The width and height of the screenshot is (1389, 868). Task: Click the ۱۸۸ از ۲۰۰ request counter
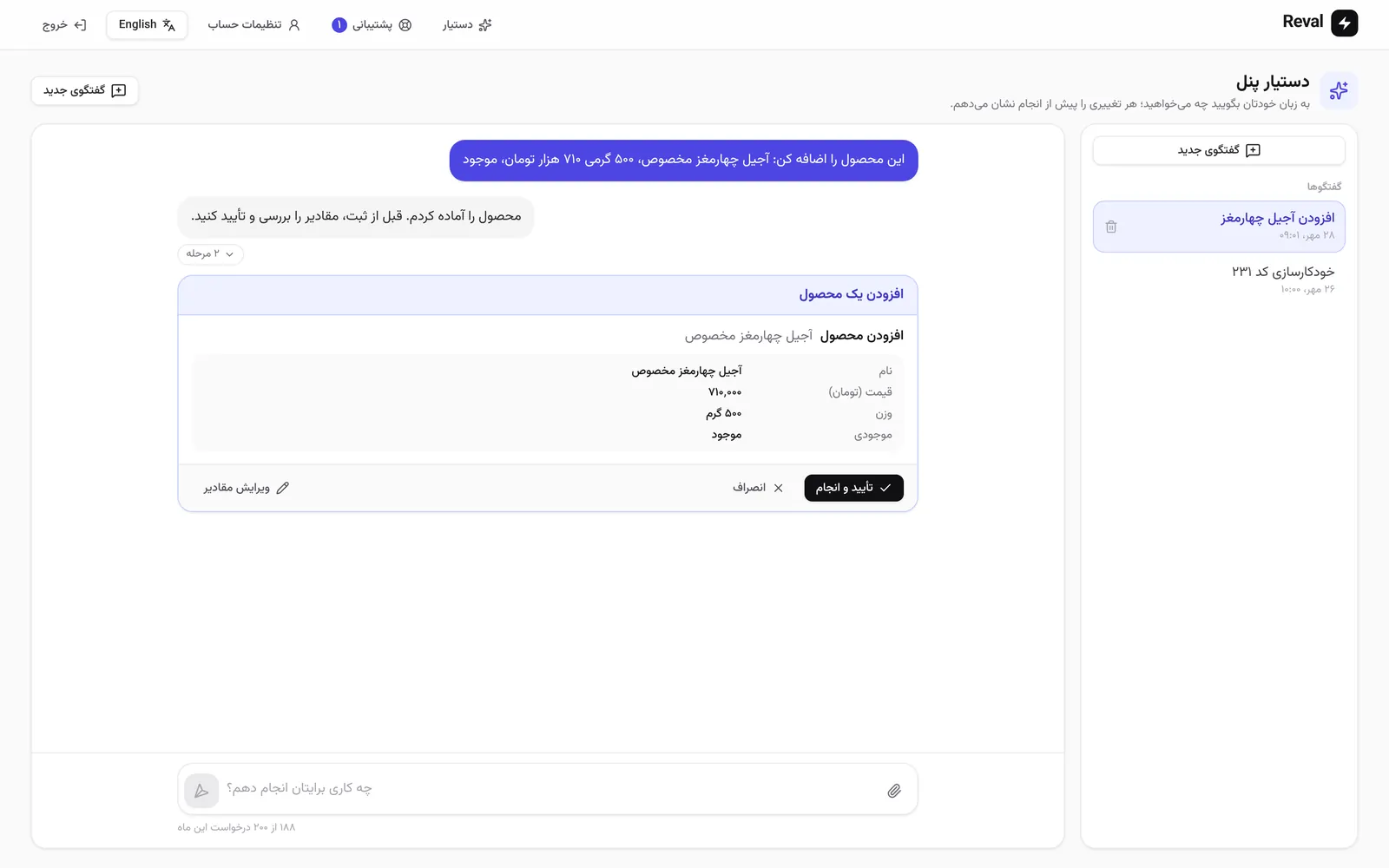pos(236,827)
